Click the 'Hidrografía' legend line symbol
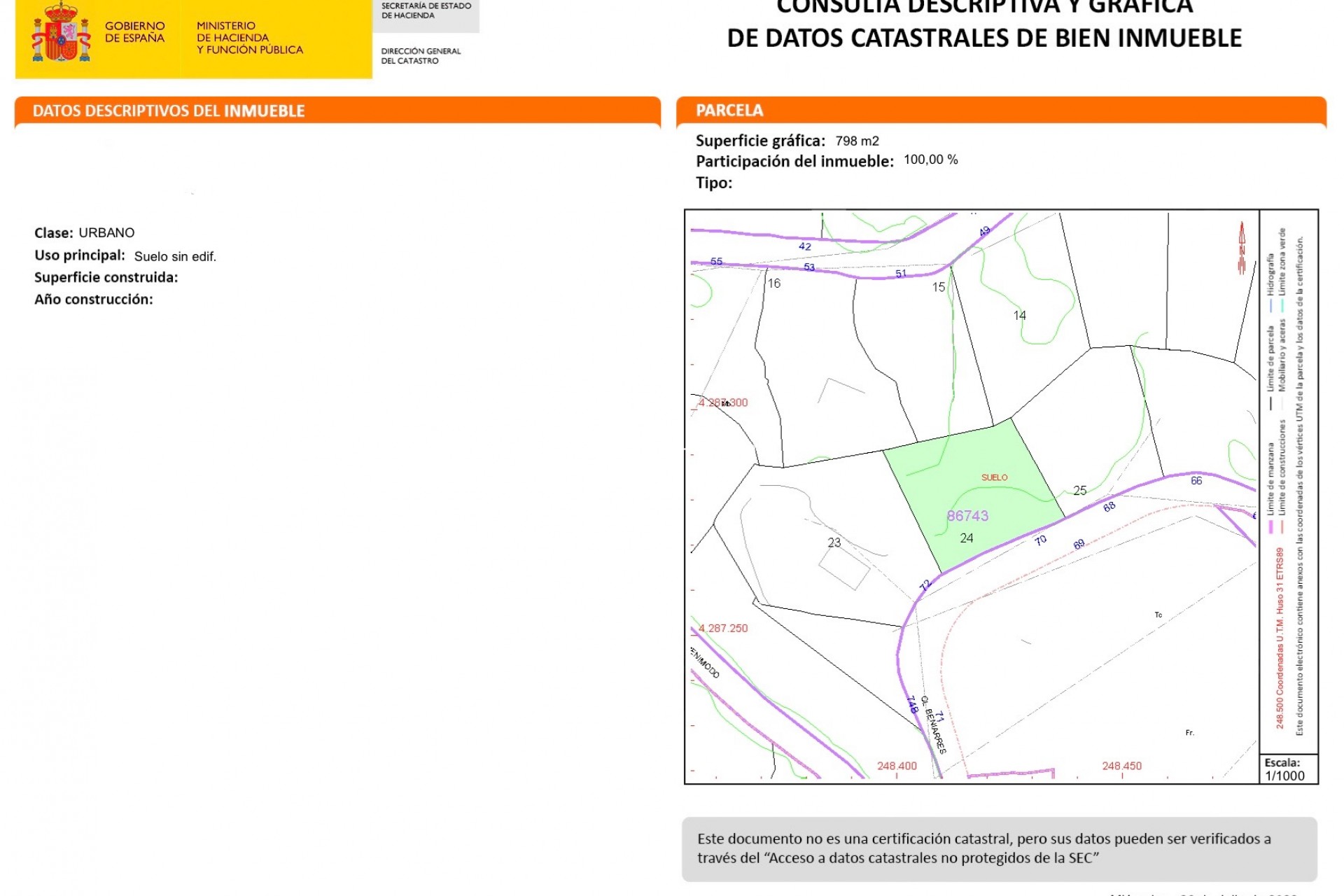 1272,304
